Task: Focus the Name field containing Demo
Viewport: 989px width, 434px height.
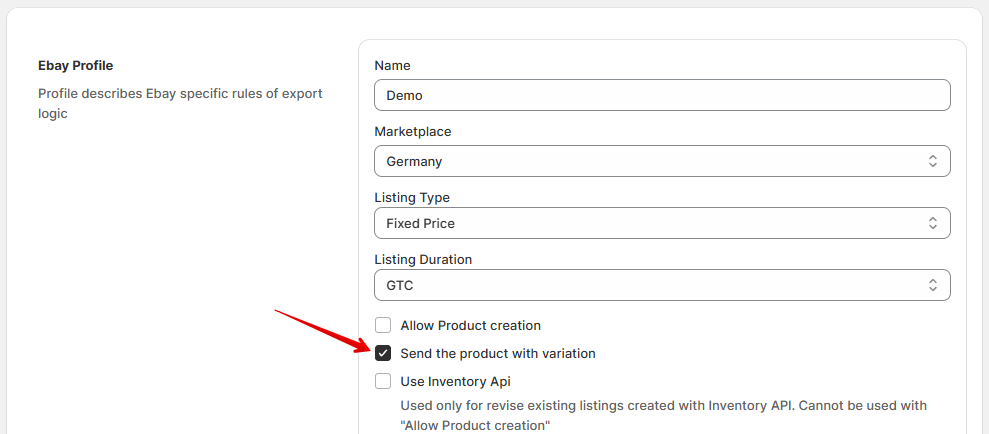Action: [662, 95]
